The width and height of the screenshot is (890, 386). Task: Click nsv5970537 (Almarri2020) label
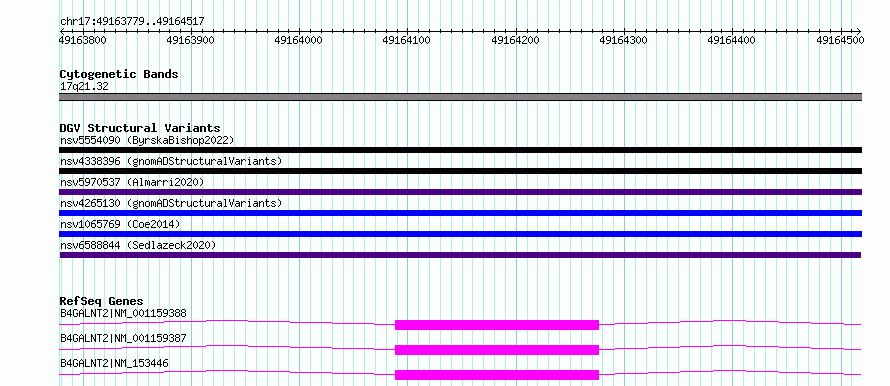tap(132, 182)
